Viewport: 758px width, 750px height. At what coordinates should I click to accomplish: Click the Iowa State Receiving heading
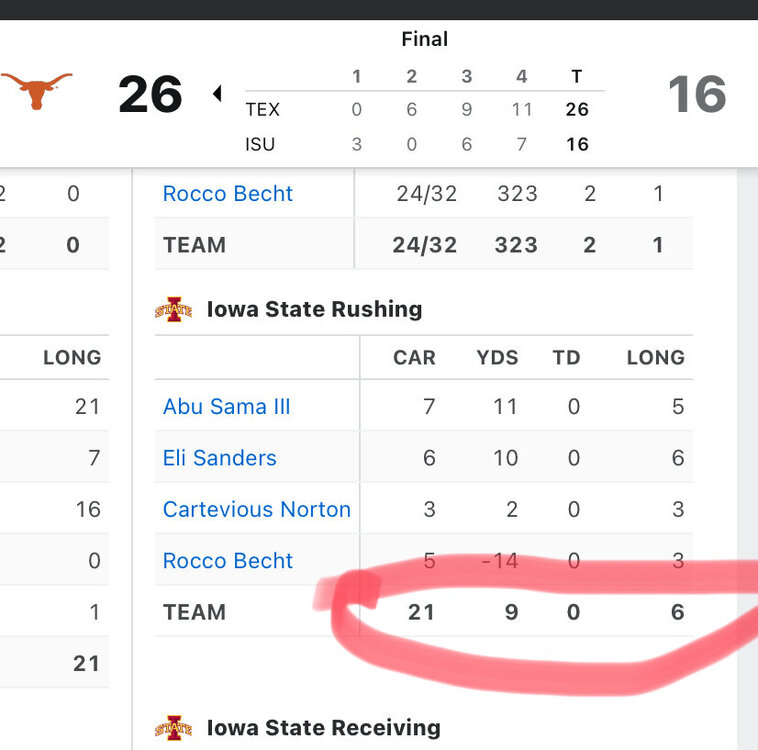[x=323, y=727]
